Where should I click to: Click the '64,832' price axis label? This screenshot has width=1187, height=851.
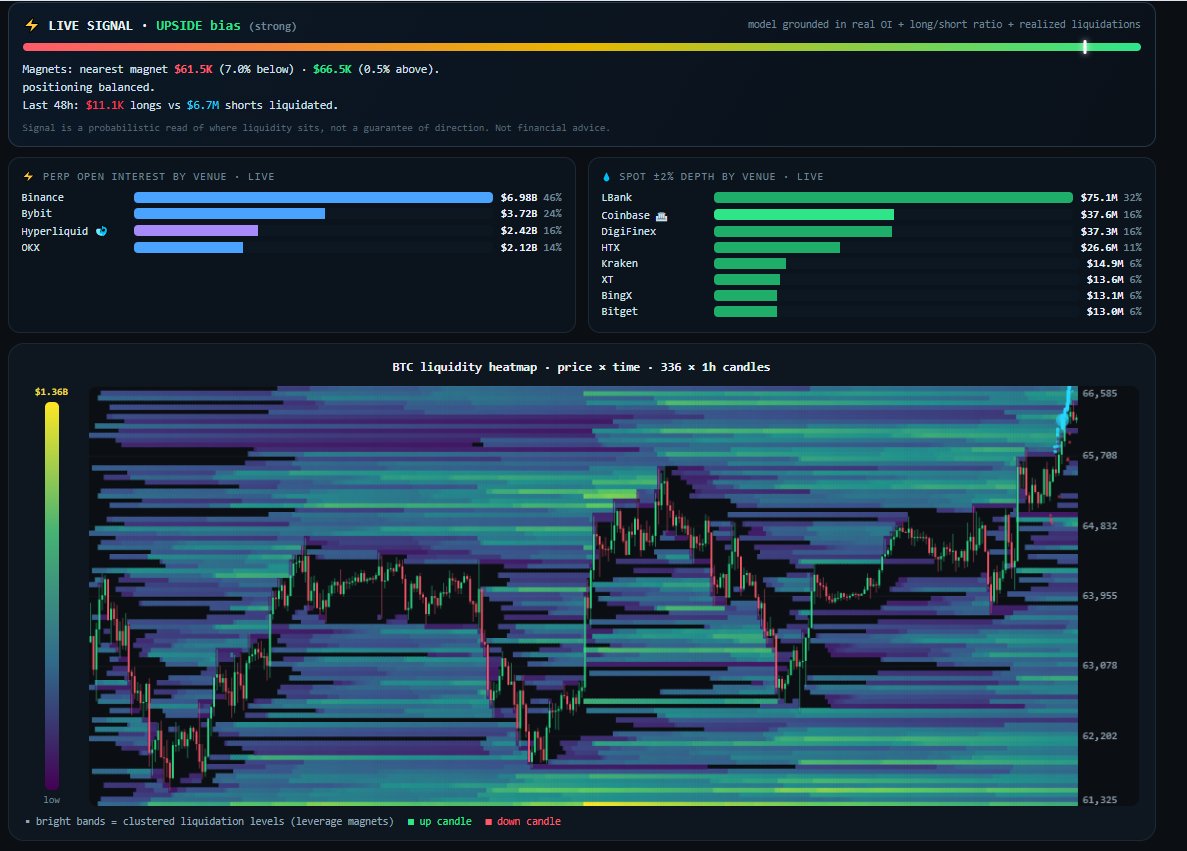1099,526
